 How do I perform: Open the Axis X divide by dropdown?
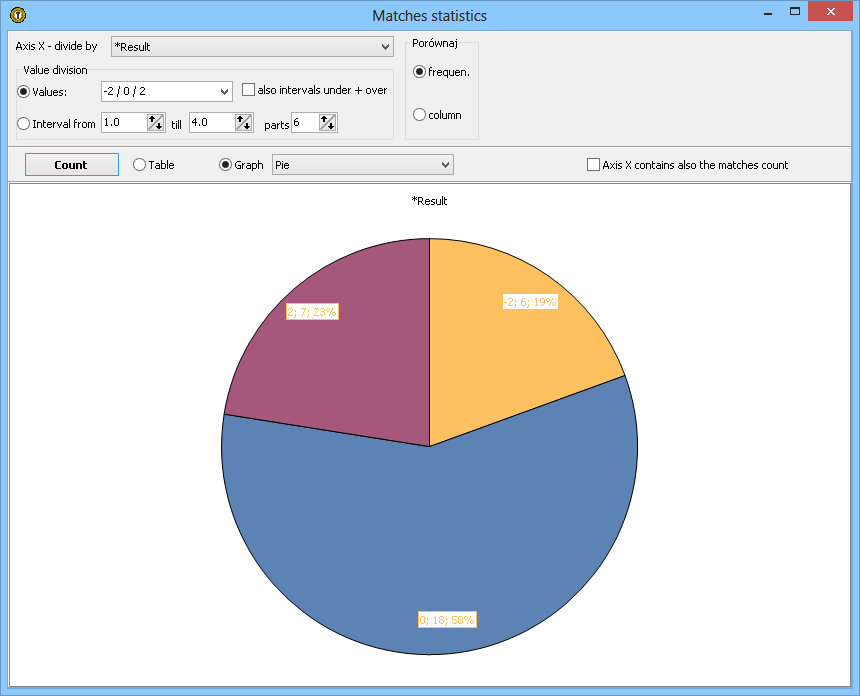386,47
